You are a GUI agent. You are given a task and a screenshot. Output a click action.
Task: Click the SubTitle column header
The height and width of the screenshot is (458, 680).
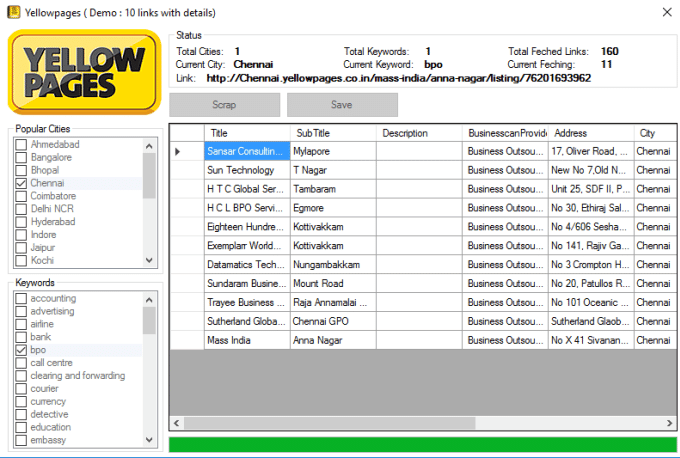[333, 133]
